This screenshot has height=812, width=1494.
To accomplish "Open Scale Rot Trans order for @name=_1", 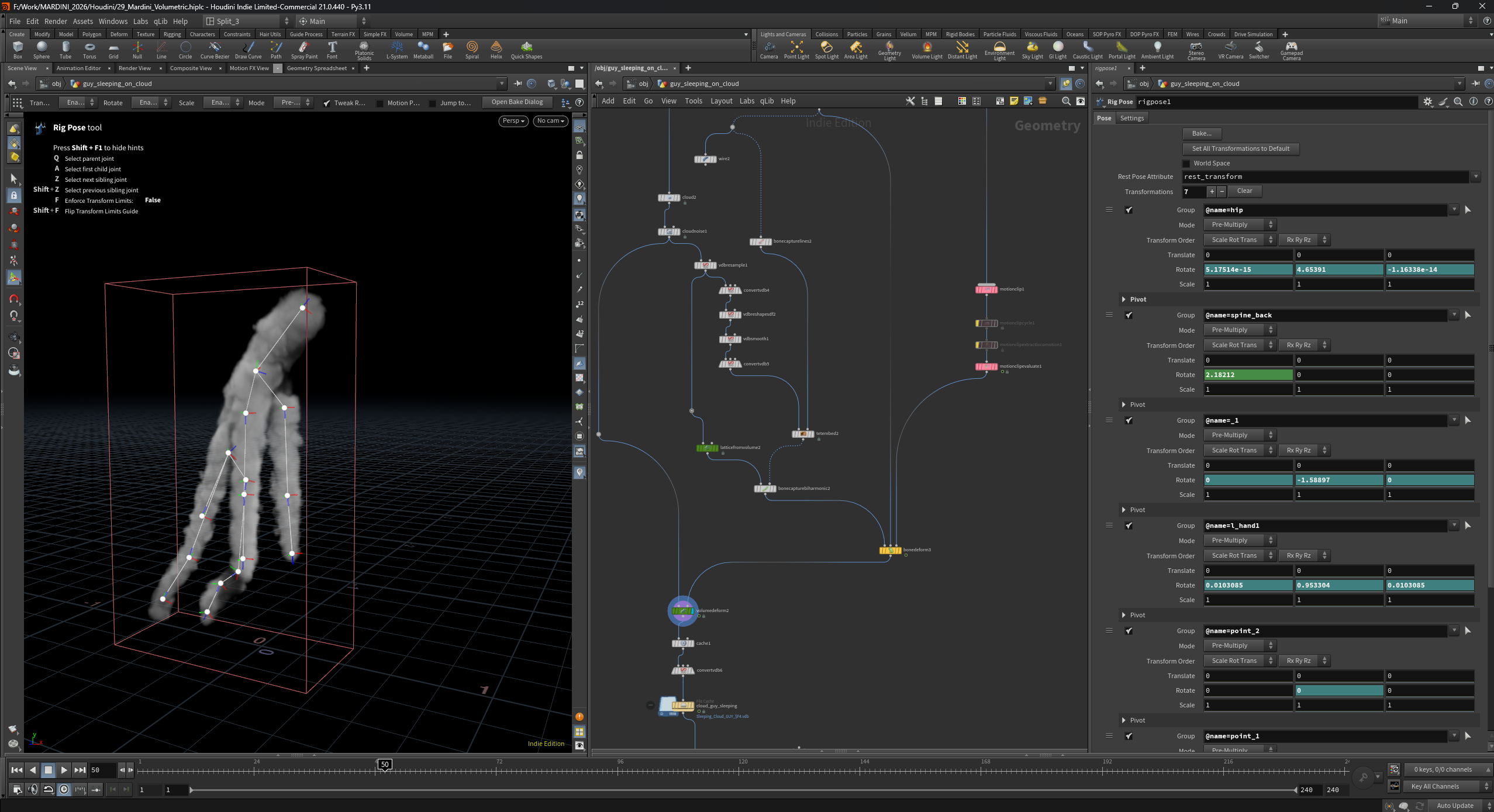I will 1240,451.
